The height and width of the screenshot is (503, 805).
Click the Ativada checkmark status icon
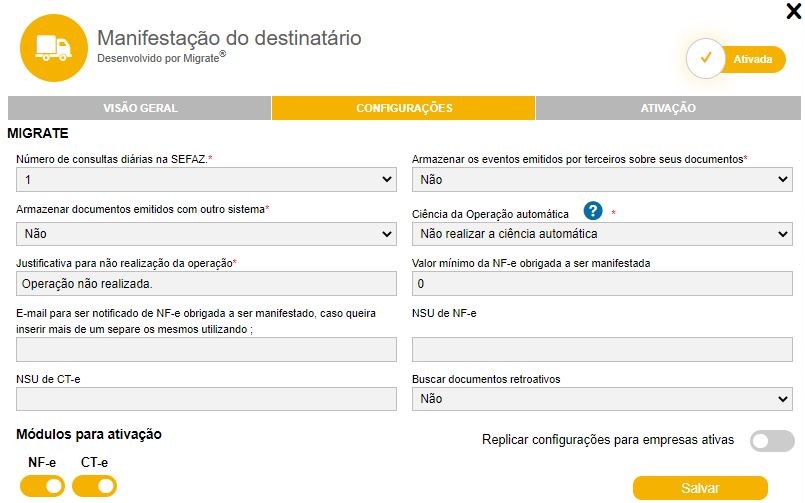click(706, 59)
